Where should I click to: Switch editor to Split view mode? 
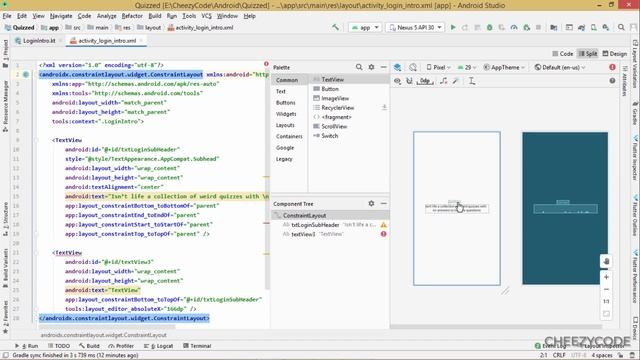pyautogui.click(x=588, y=53)
